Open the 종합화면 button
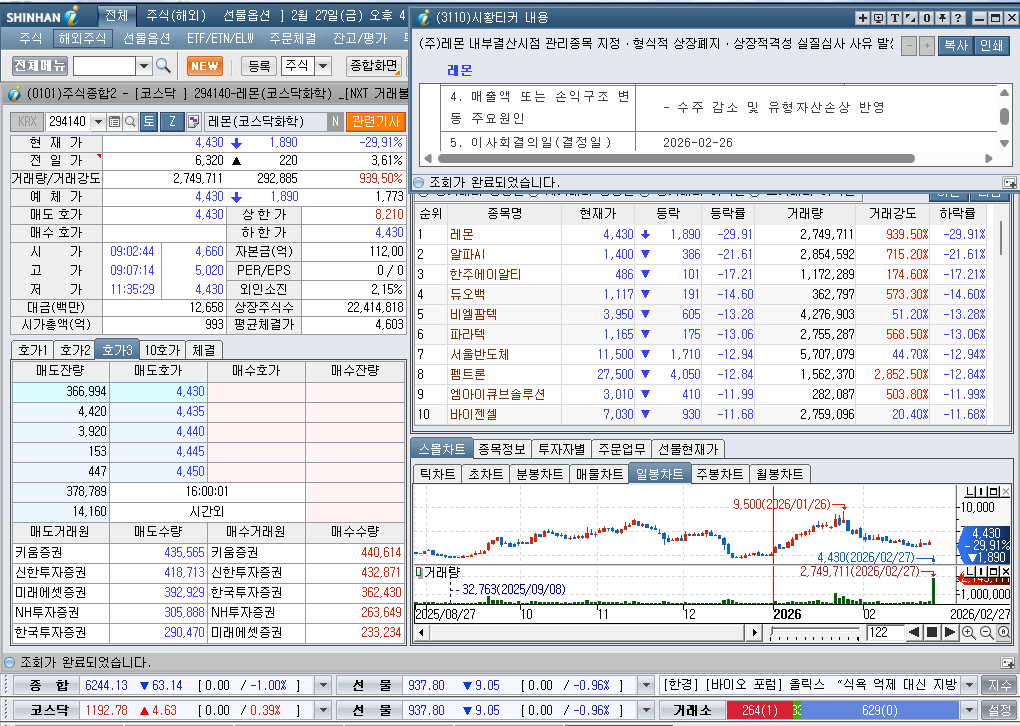This screenshot has width=1020, height=726. pos(373,66)
